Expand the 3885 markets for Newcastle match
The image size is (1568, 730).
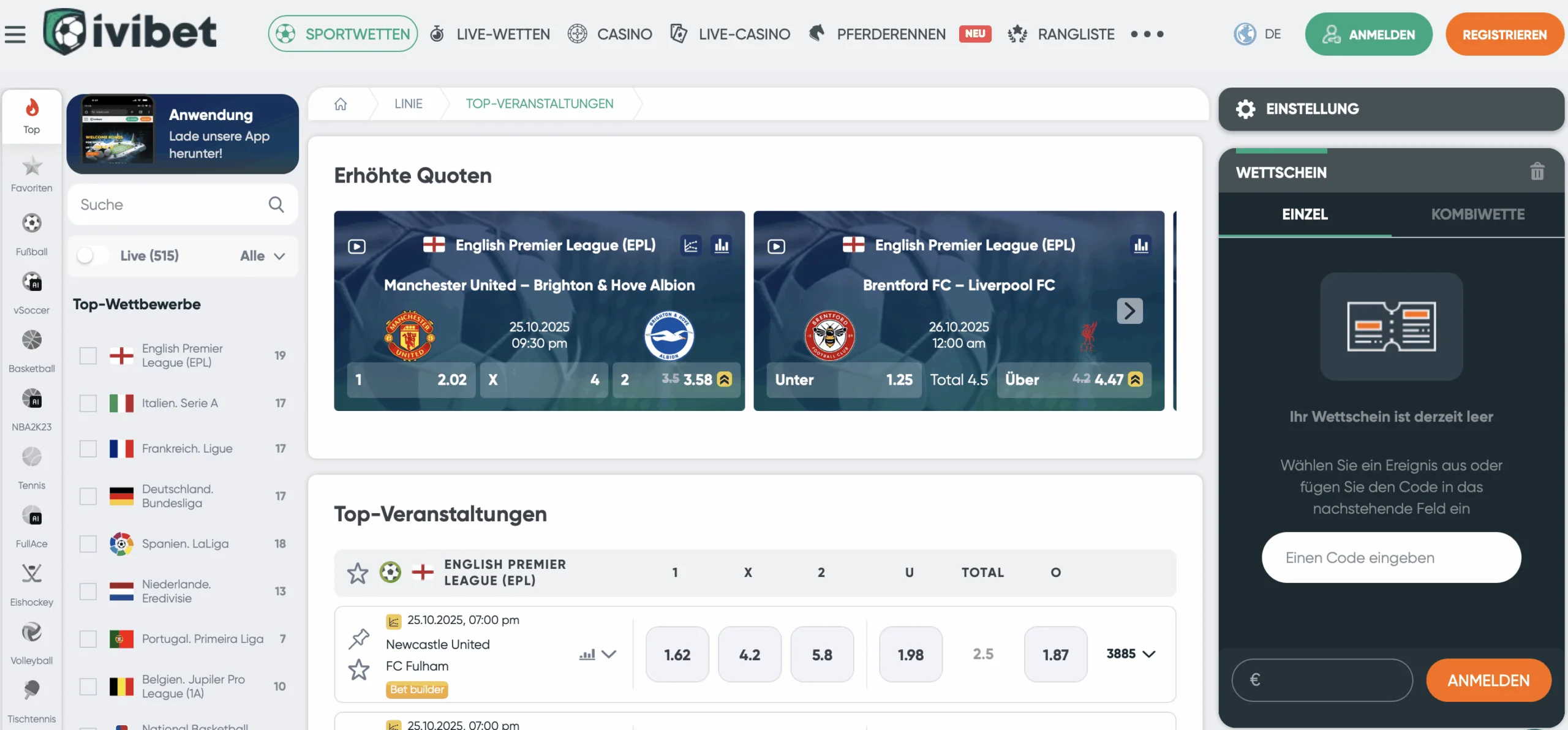point(1130,654)
